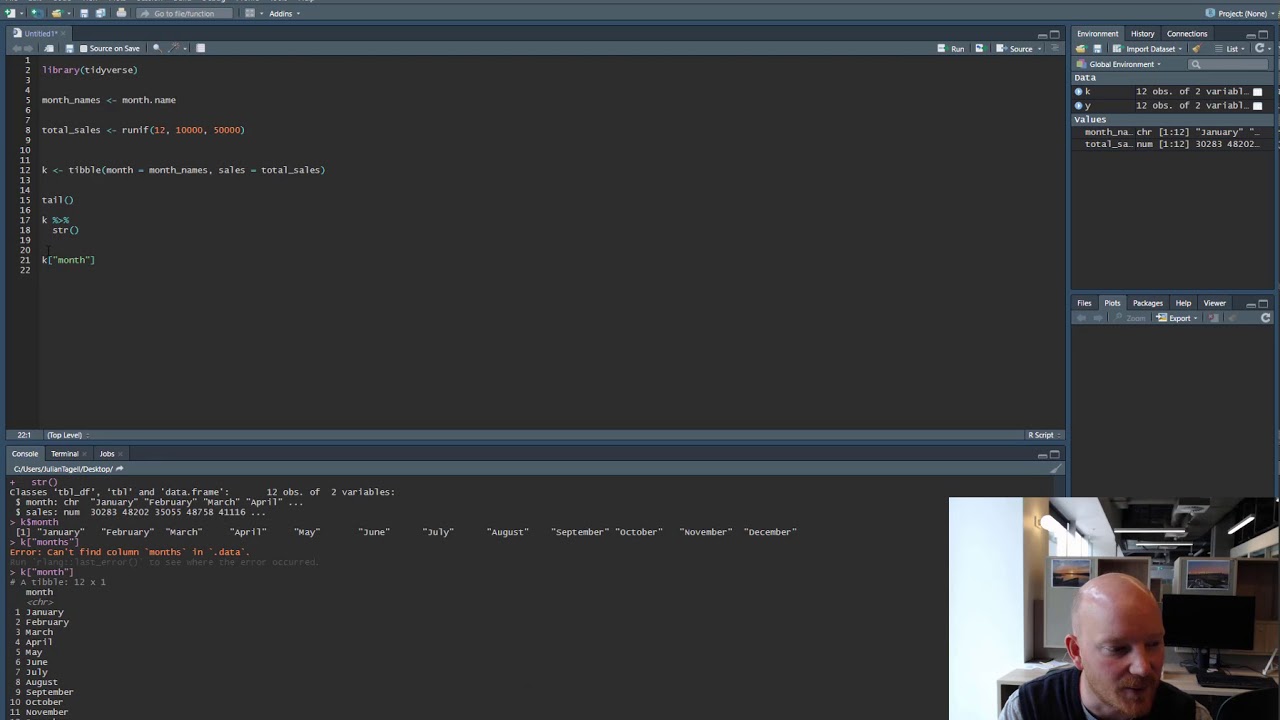
Task: Close the Terminal tab
Action: pyautogui.click(x=85, y=454)
